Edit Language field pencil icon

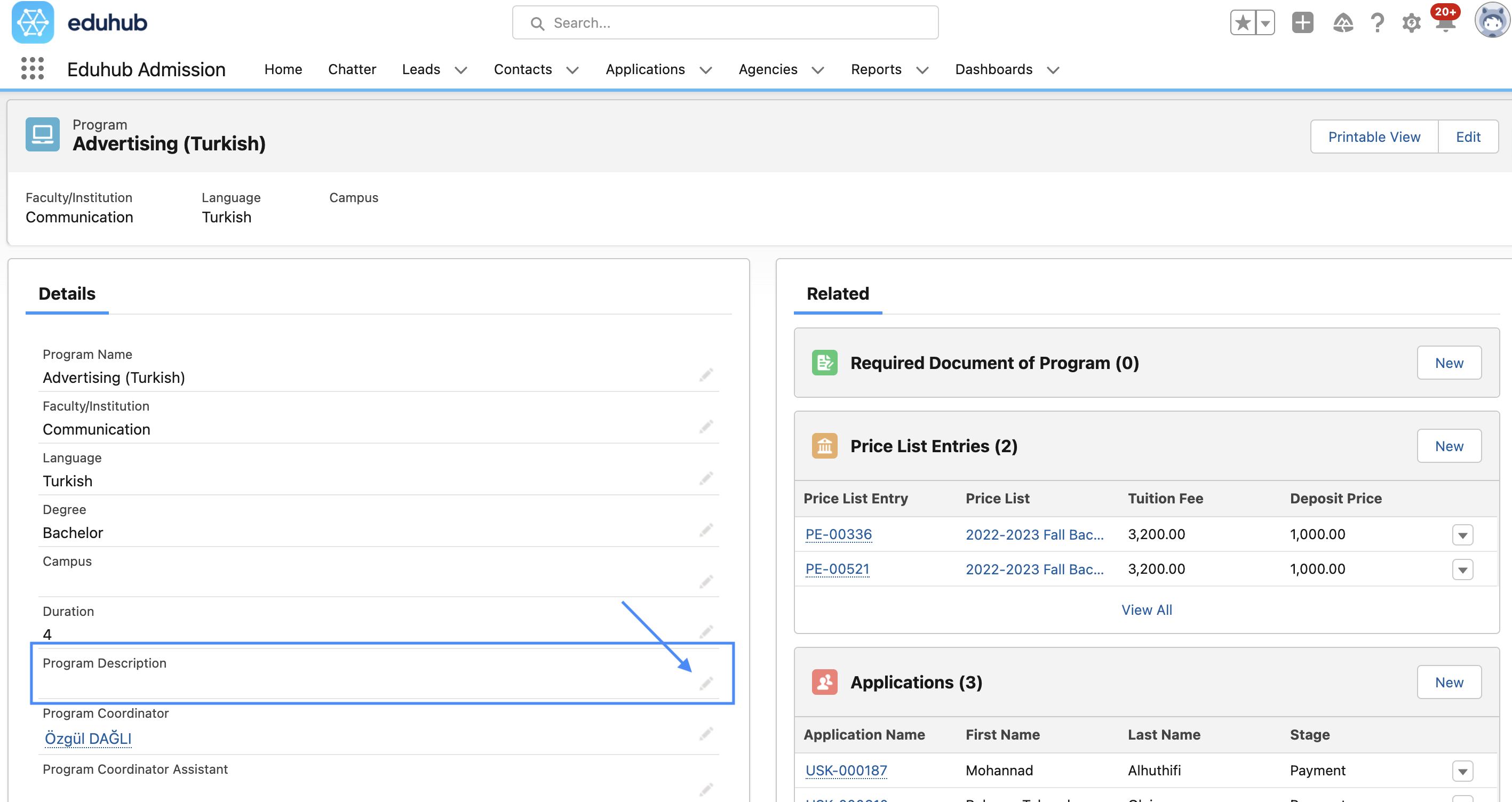point(706,478)
